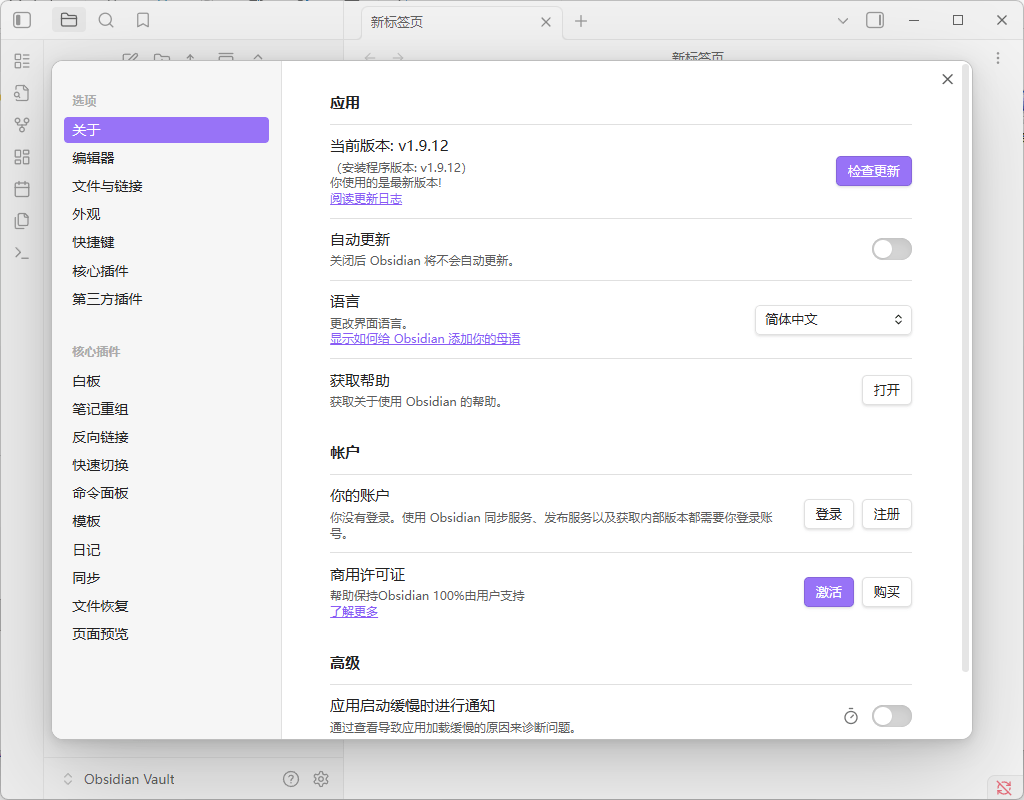Open graph view from the left ribbon

22,124
